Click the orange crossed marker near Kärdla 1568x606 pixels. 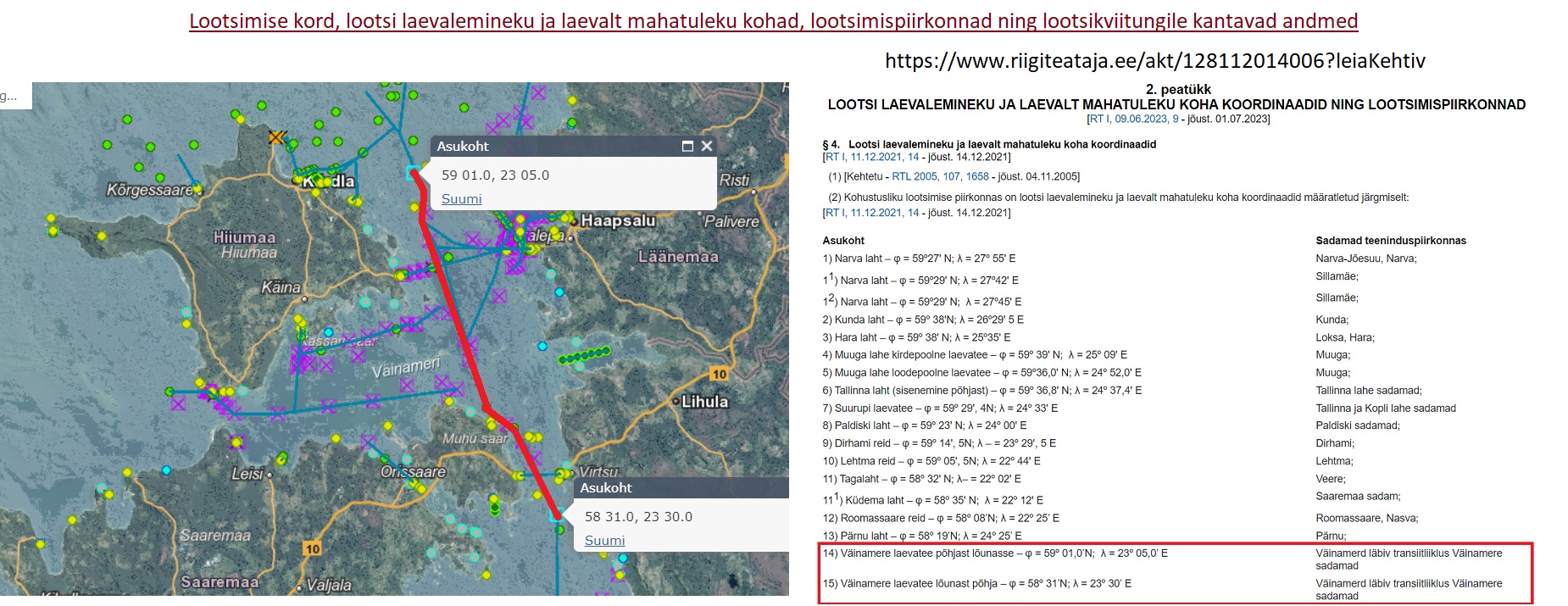click(276, 136)
